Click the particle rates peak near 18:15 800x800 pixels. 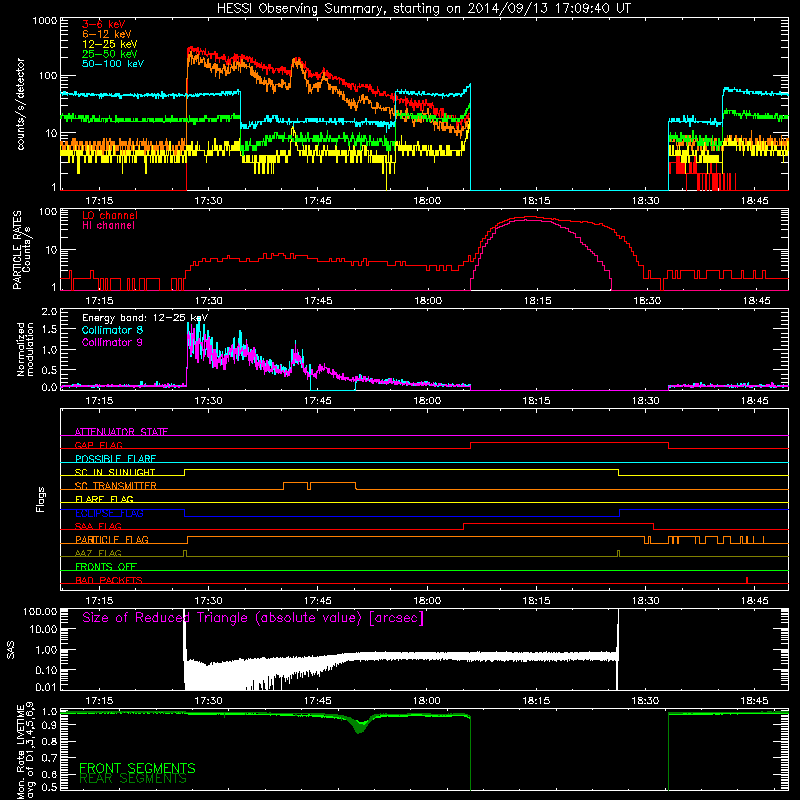click(531, 218)
